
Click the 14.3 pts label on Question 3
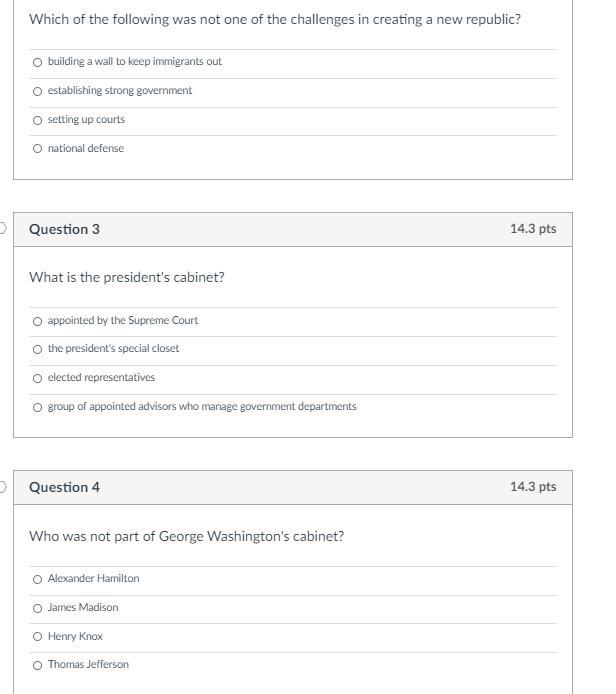[x=532, y=229]
